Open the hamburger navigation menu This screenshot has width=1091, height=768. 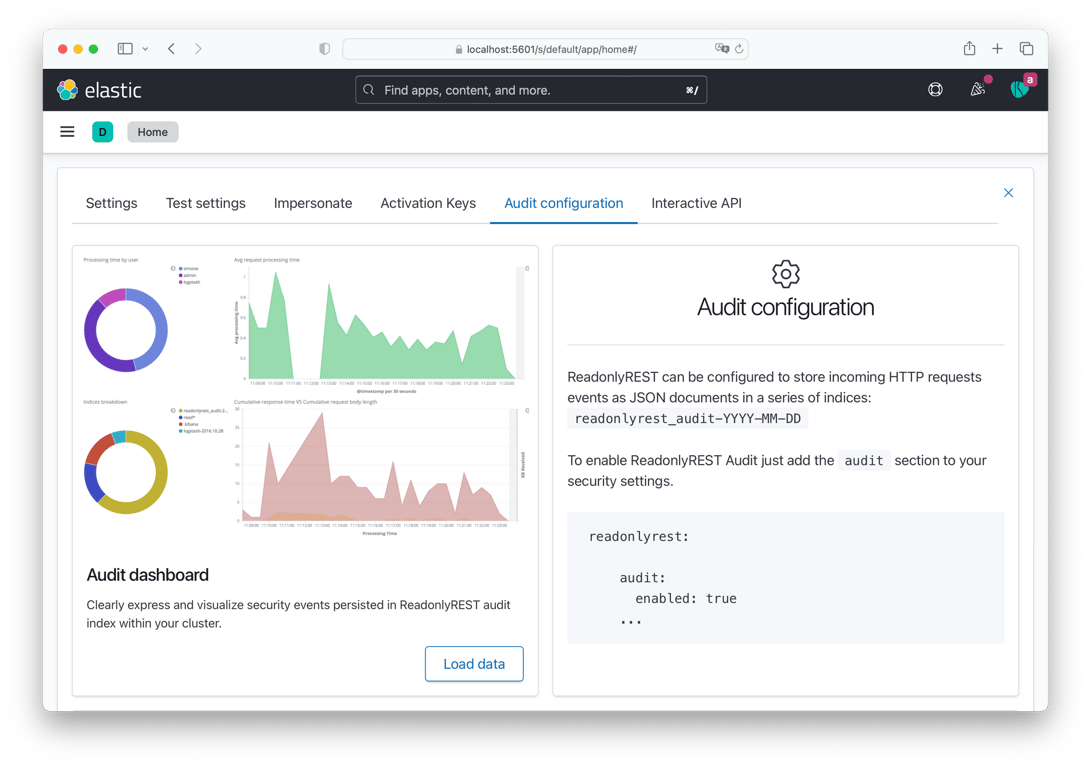click(x=67, y=131)
